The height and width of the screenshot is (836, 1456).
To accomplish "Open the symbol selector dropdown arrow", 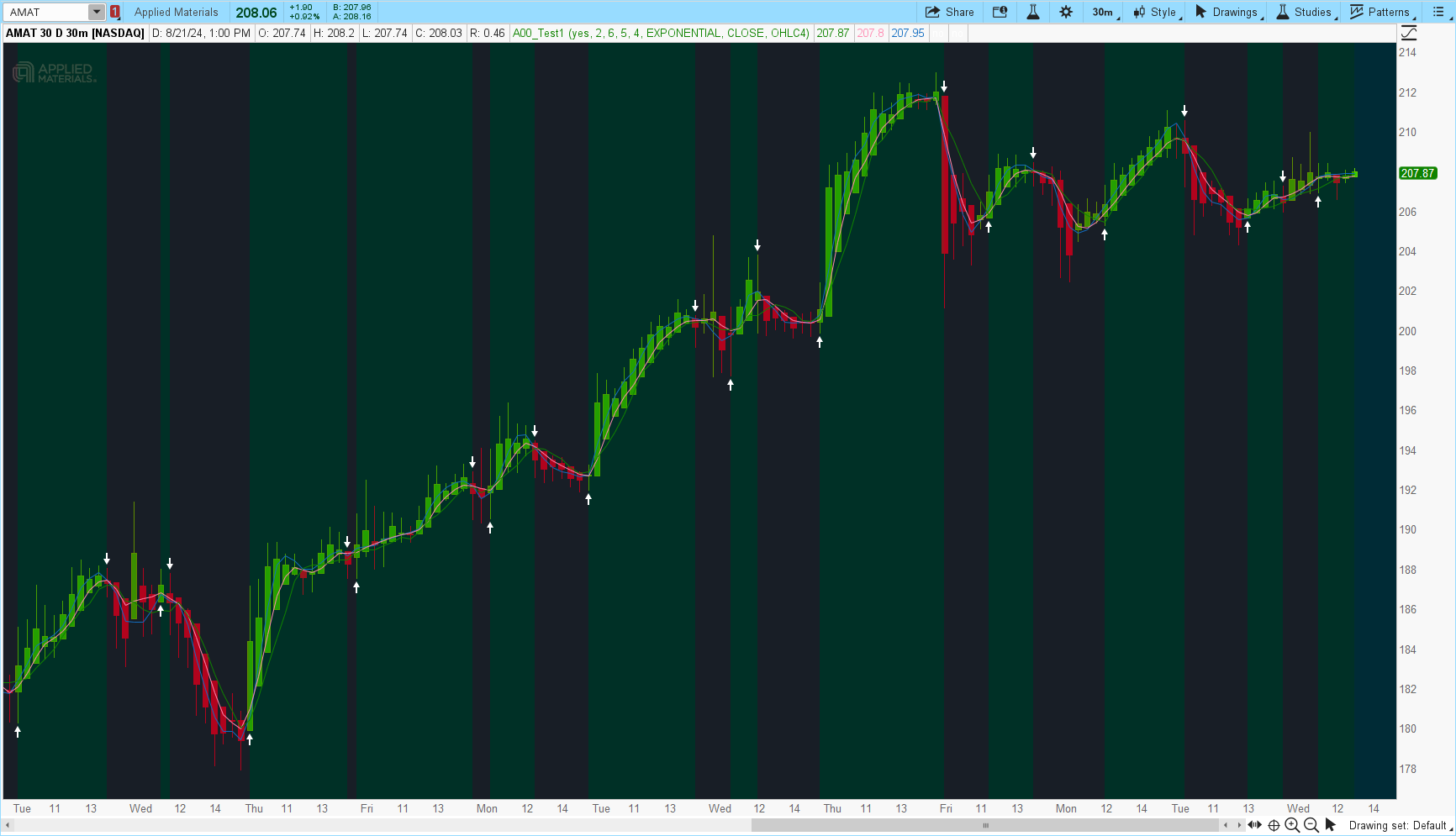I will (x=97, y=12).
